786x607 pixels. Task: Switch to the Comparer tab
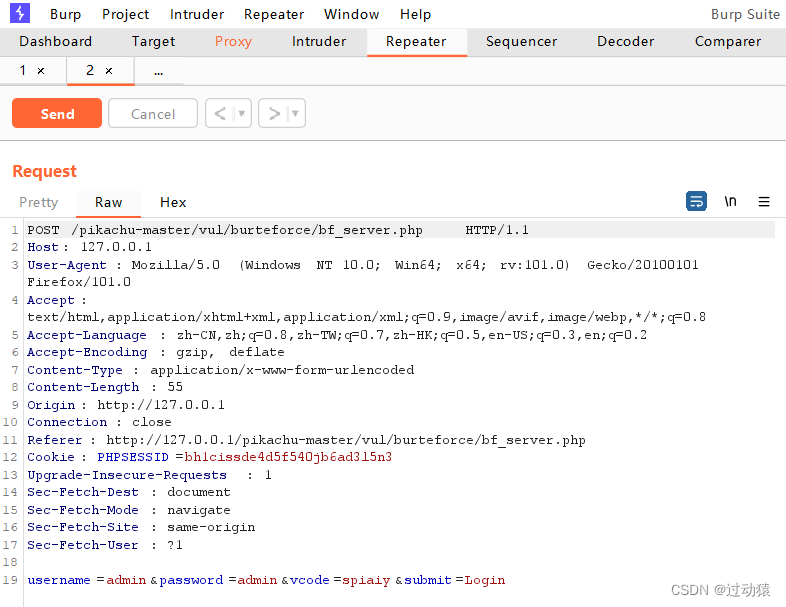click(x=728, y=42)
